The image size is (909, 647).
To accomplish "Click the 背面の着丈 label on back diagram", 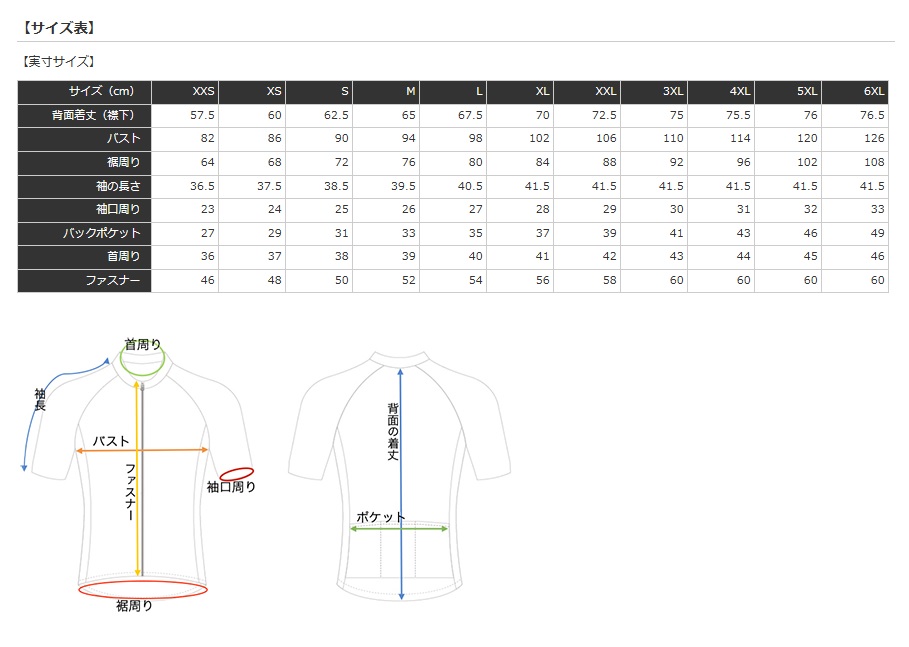I will 393,432.
